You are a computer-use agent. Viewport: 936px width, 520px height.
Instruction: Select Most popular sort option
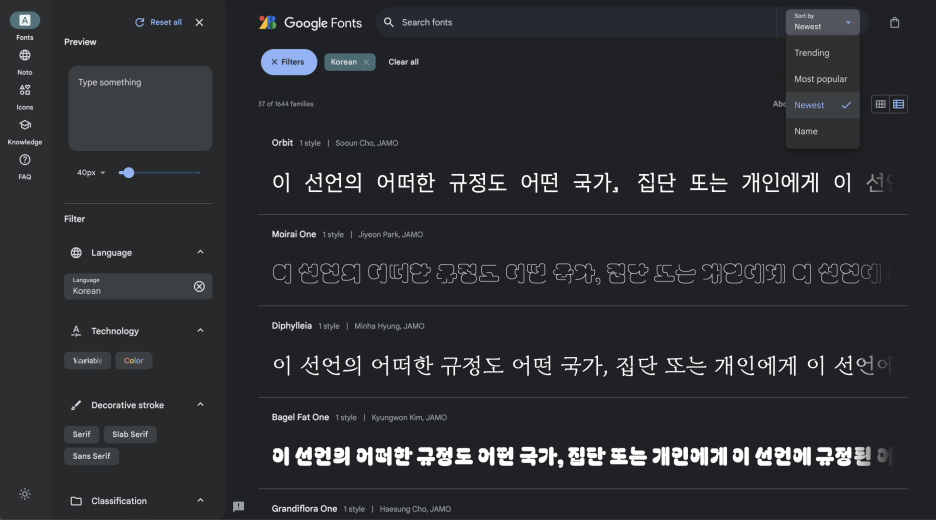(823, 79)
